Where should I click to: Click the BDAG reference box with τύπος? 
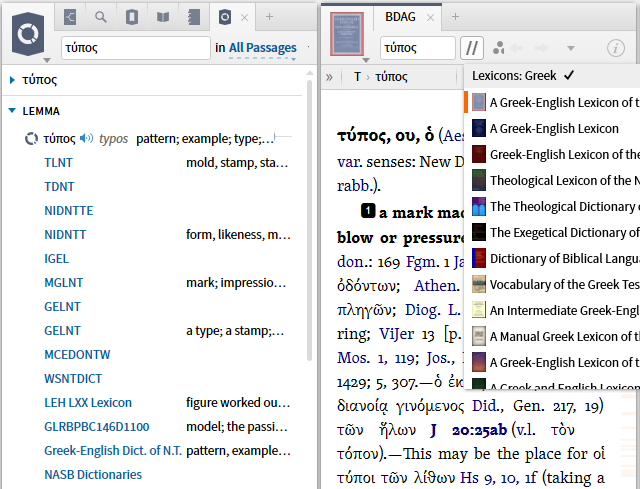(x=418, y=48)
